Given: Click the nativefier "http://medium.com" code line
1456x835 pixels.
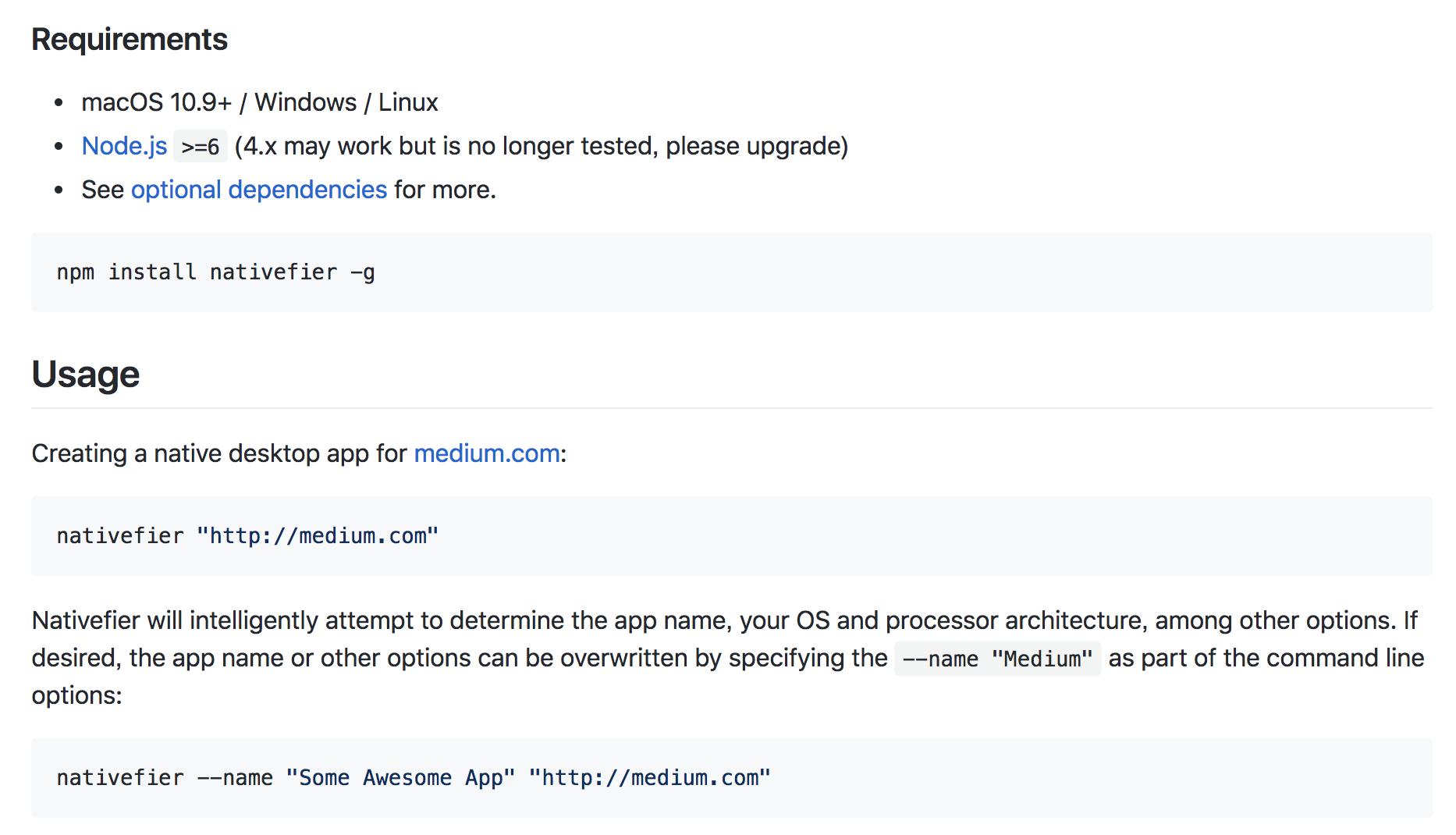Looking at the screenshot, I should (247, 536).
